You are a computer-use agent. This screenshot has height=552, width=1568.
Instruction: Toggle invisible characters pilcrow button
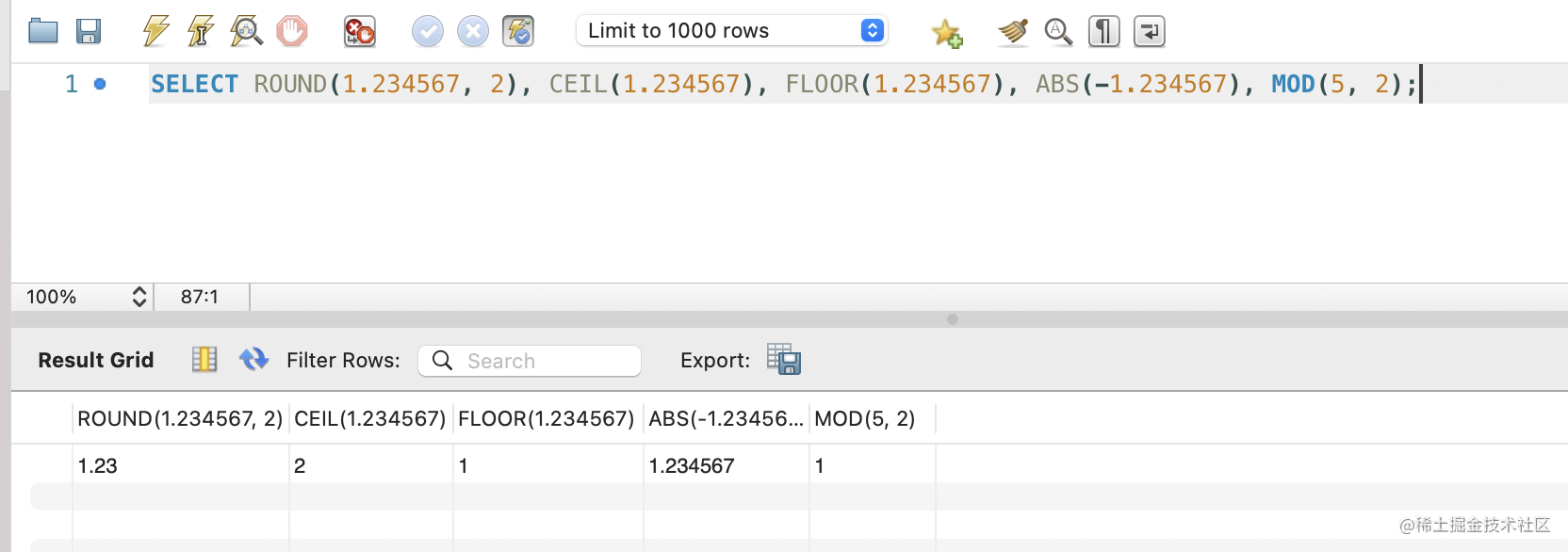[1103, 31]
